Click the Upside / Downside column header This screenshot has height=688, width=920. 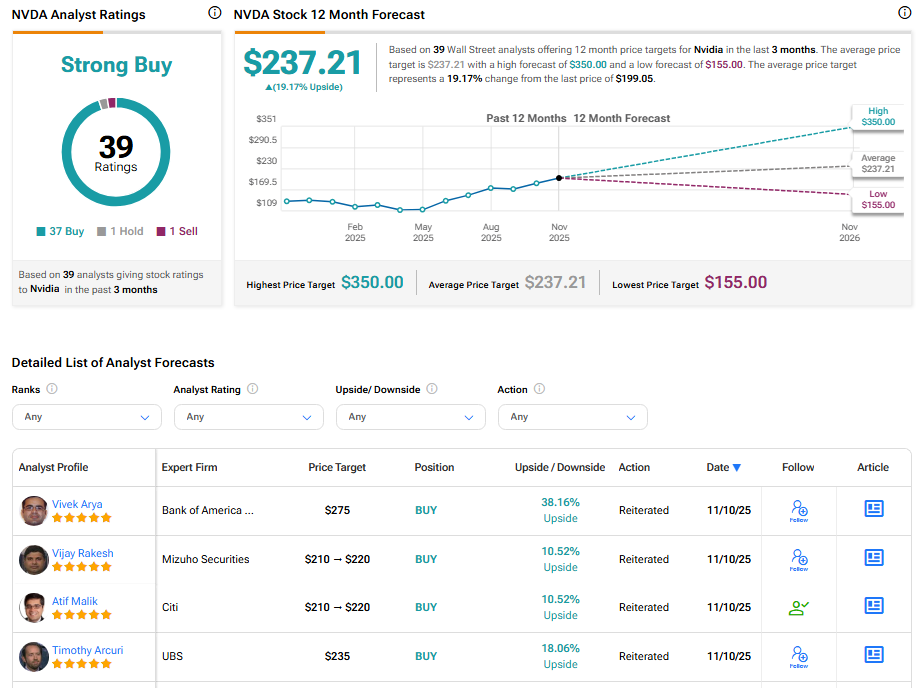560,467
